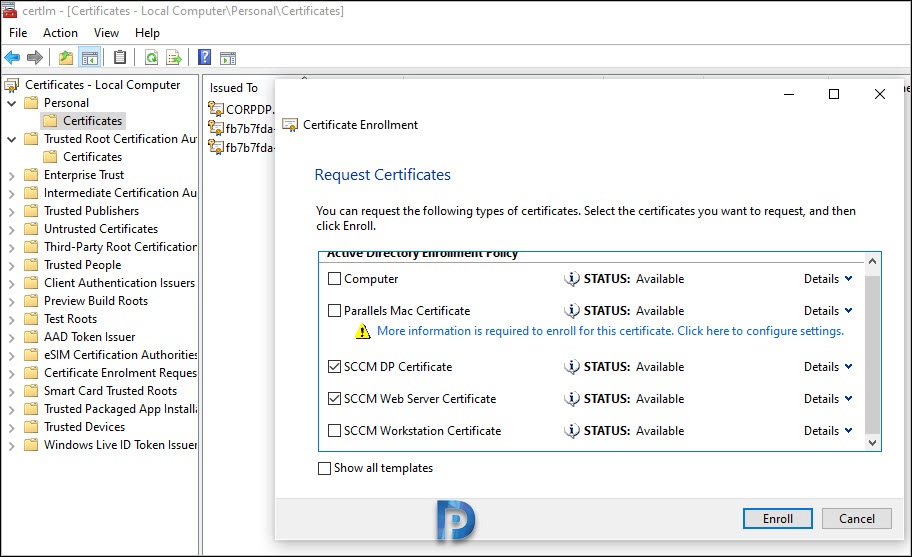Uncheck the SCCM Web Server Certificate checkbox
The width and height of the screenshot is (912, 557).
coord(334,399)
